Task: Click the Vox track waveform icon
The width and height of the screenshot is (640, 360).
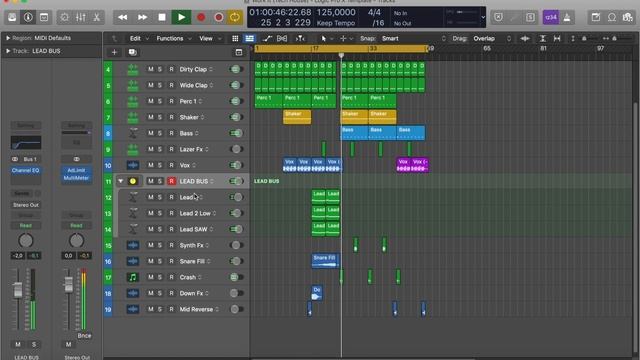Action: 133,165
